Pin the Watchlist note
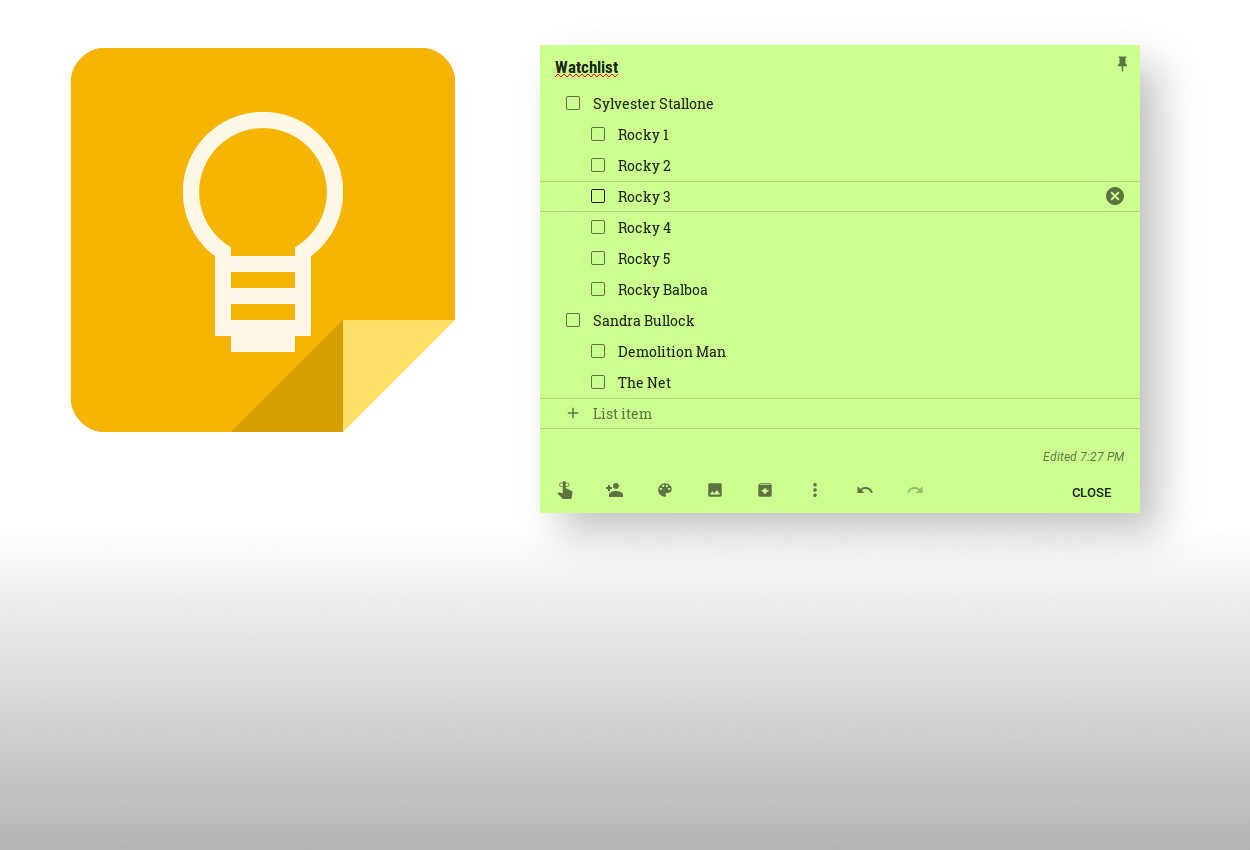The height and width of the screenshot is (850, 1250). tap(1122, 64)
